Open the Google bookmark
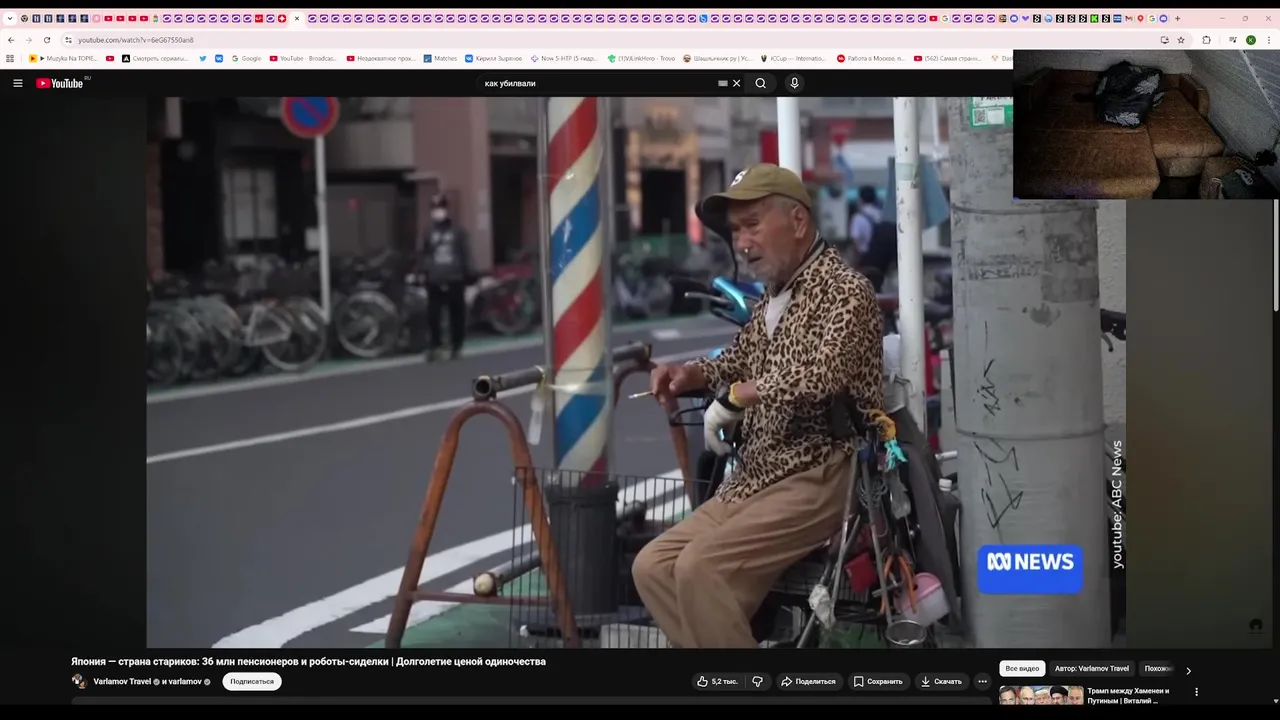Image resolution: width=1280 pixels, height=720 pixels. click(x=246, y=58)
